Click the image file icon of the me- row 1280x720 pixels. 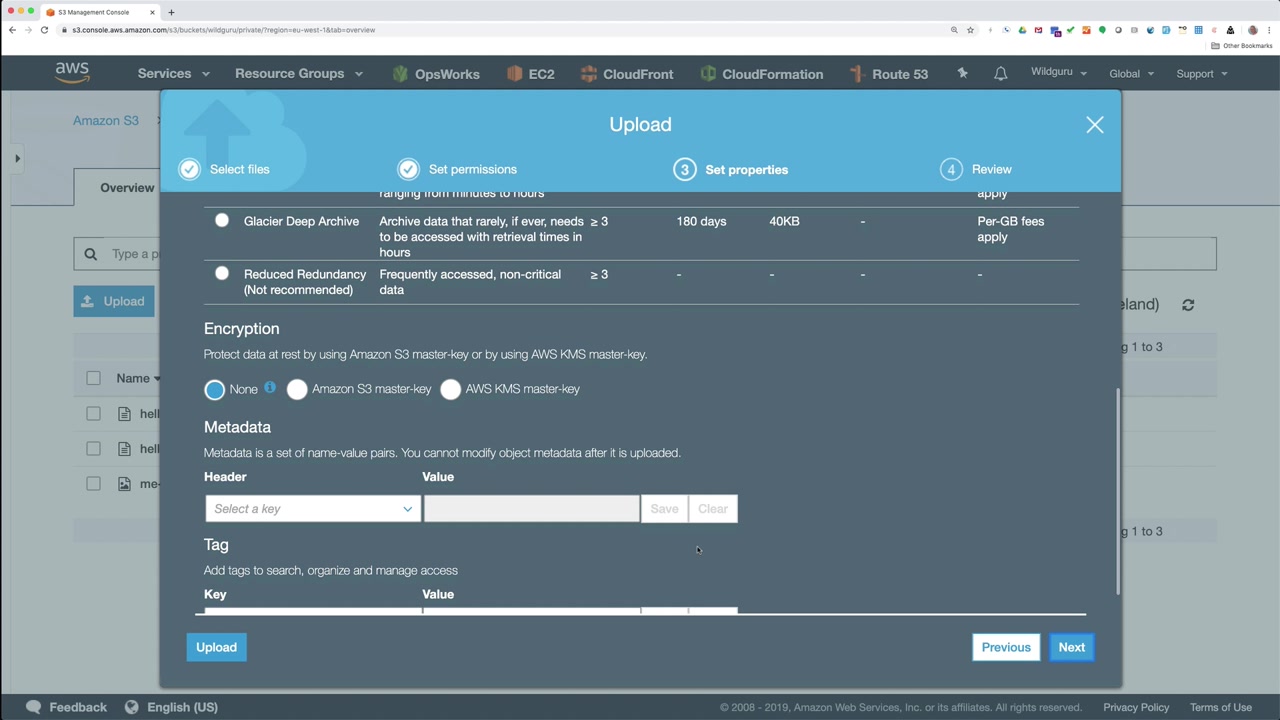124,484
